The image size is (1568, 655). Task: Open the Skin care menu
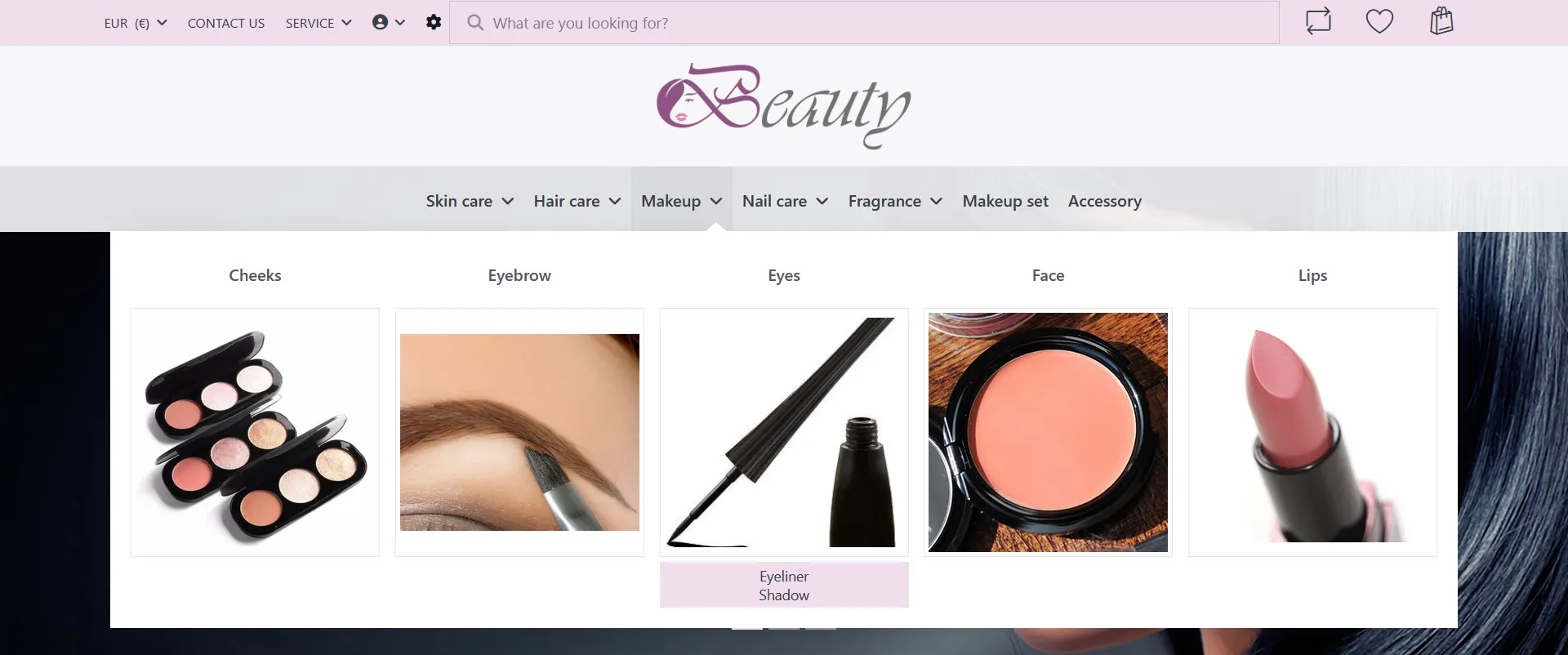point(470,201)
